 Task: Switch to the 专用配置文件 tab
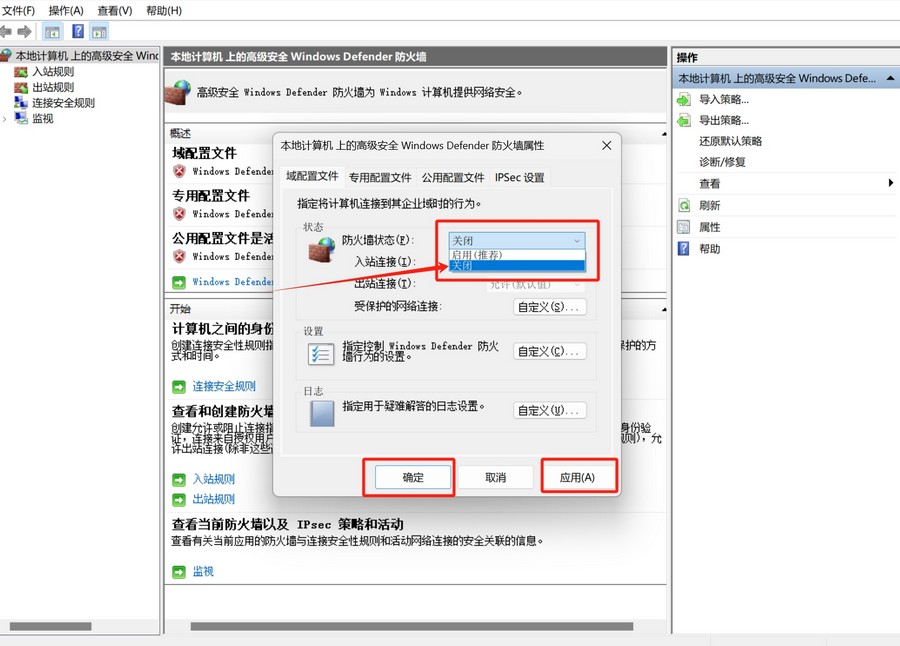point(380,177)
